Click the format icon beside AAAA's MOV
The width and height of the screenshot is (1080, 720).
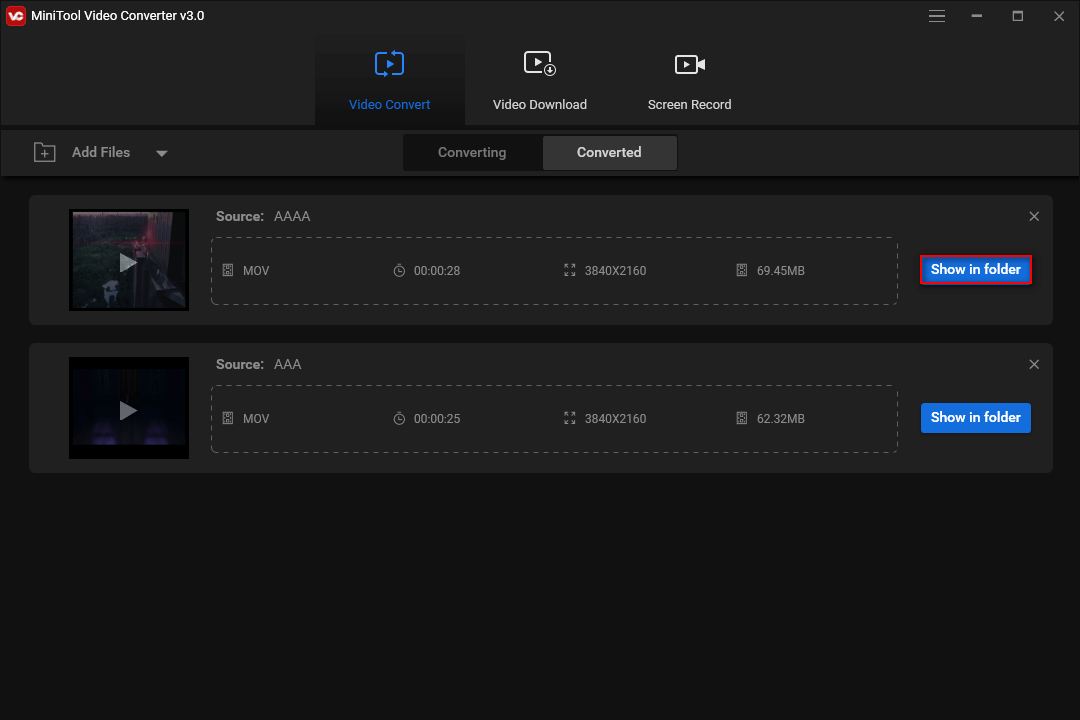point(228,270)
